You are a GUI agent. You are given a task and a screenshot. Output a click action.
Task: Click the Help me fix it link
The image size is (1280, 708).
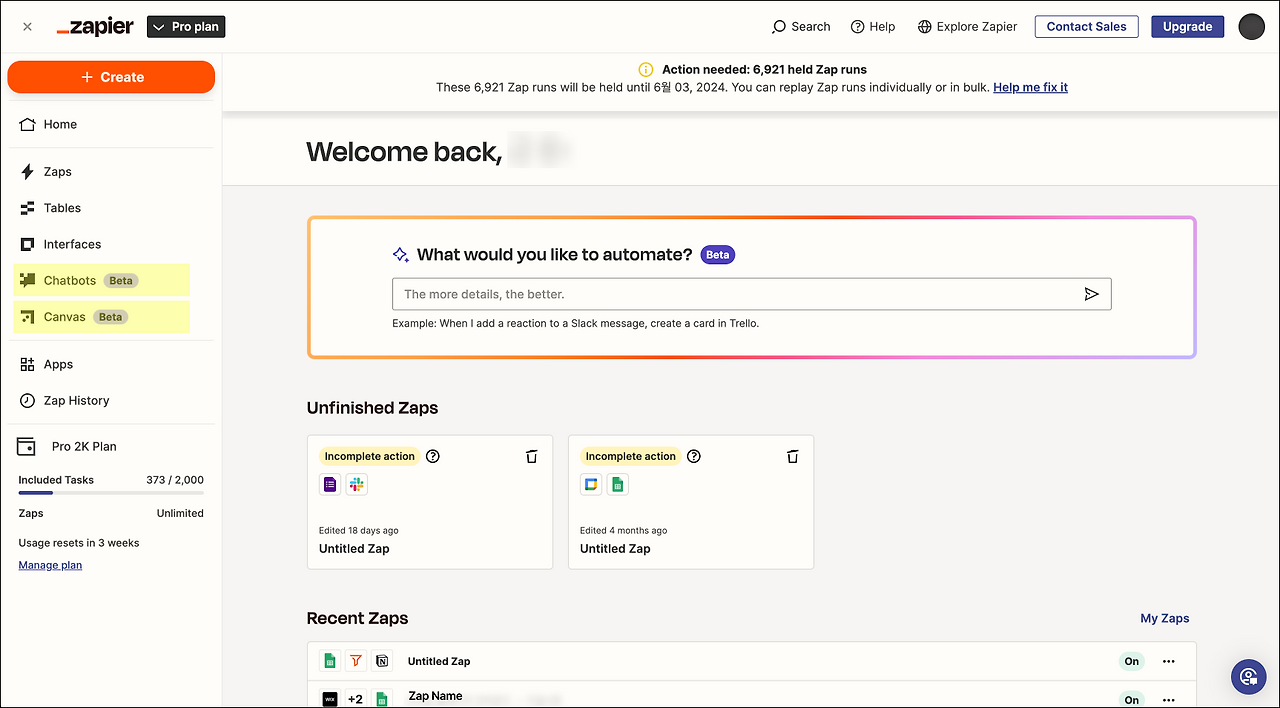[1030, 88]
